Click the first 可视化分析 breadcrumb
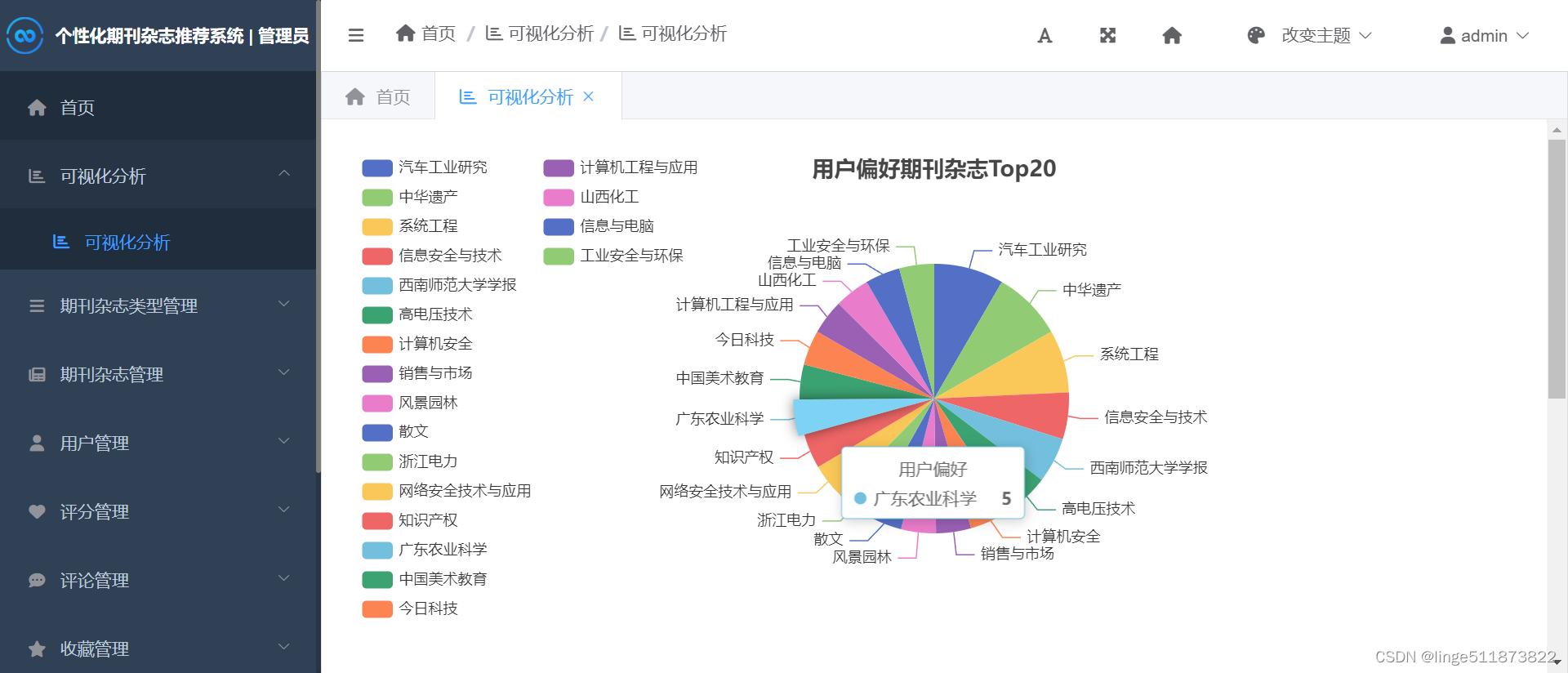This screenshot has width=1568, height=673. coord(540,33)
